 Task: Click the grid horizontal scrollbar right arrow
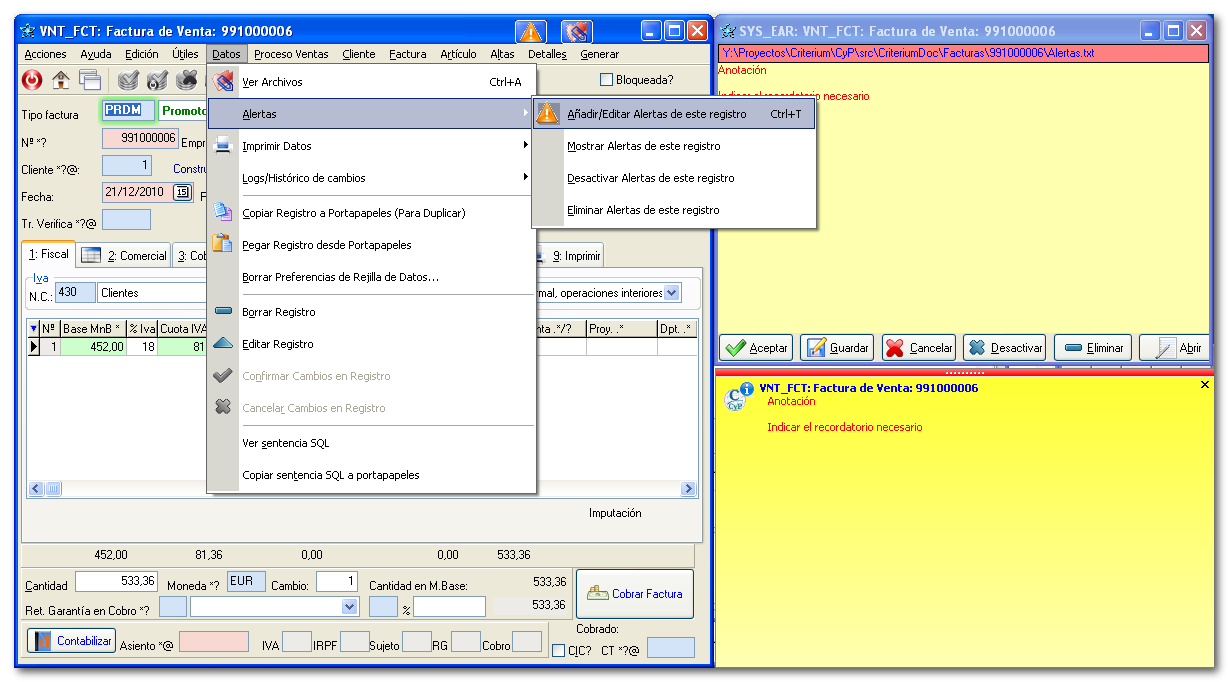[x=688, y=489]
